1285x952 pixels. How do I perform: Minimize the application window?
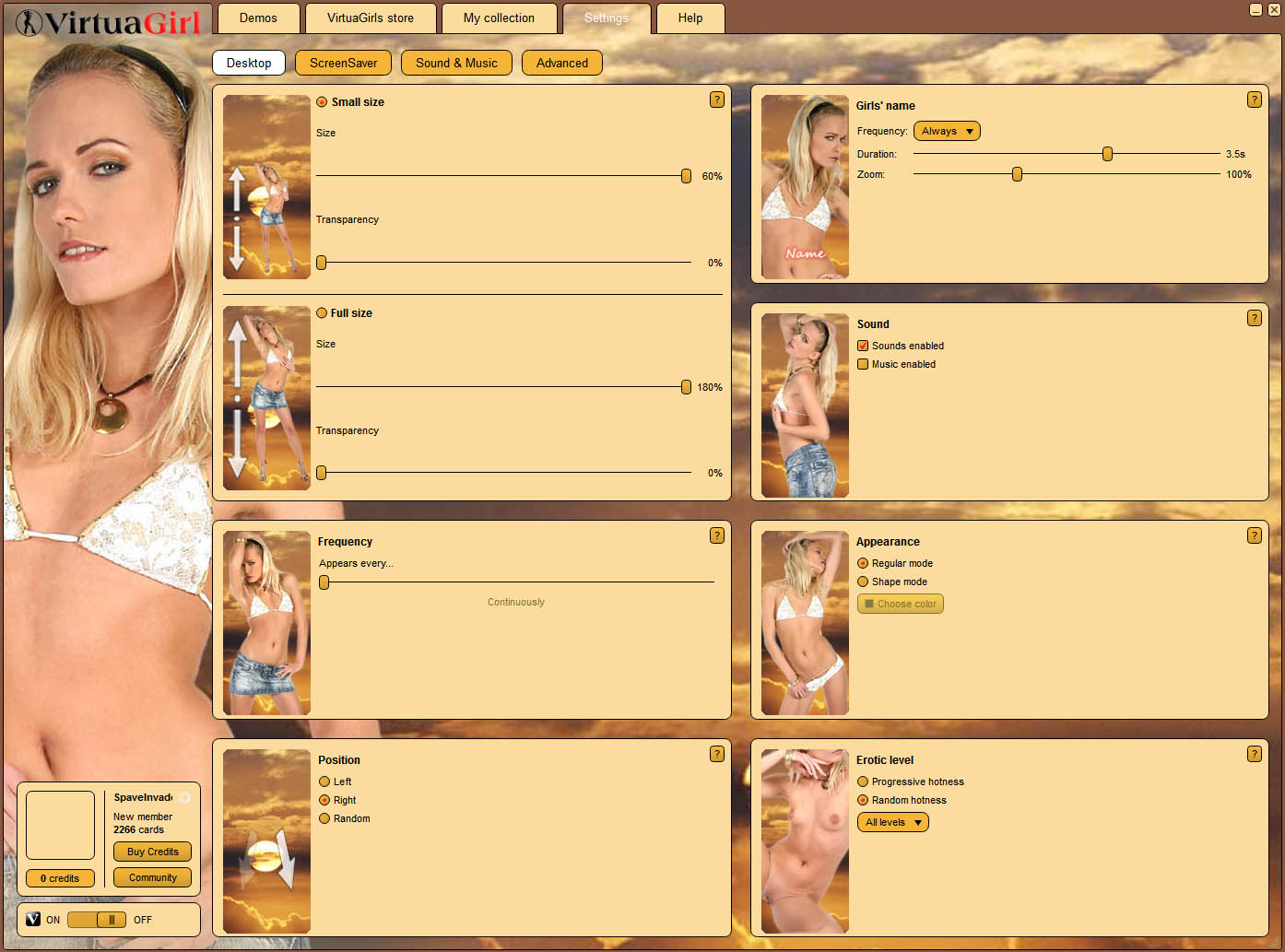pyautogui.click(x=1256, y=10)
